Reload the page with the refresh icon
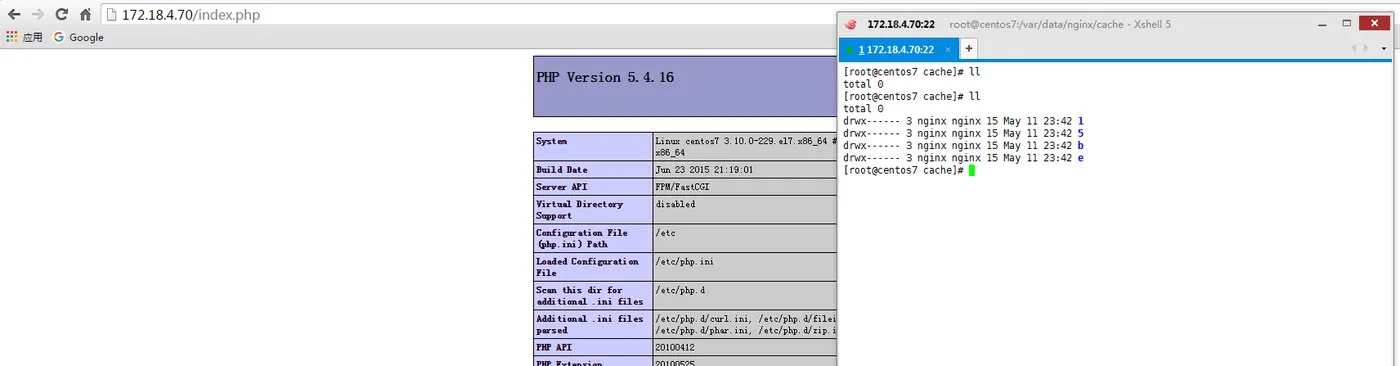Screen dimensions: 1400x366 pyautogui.click(x=62, y=15)
